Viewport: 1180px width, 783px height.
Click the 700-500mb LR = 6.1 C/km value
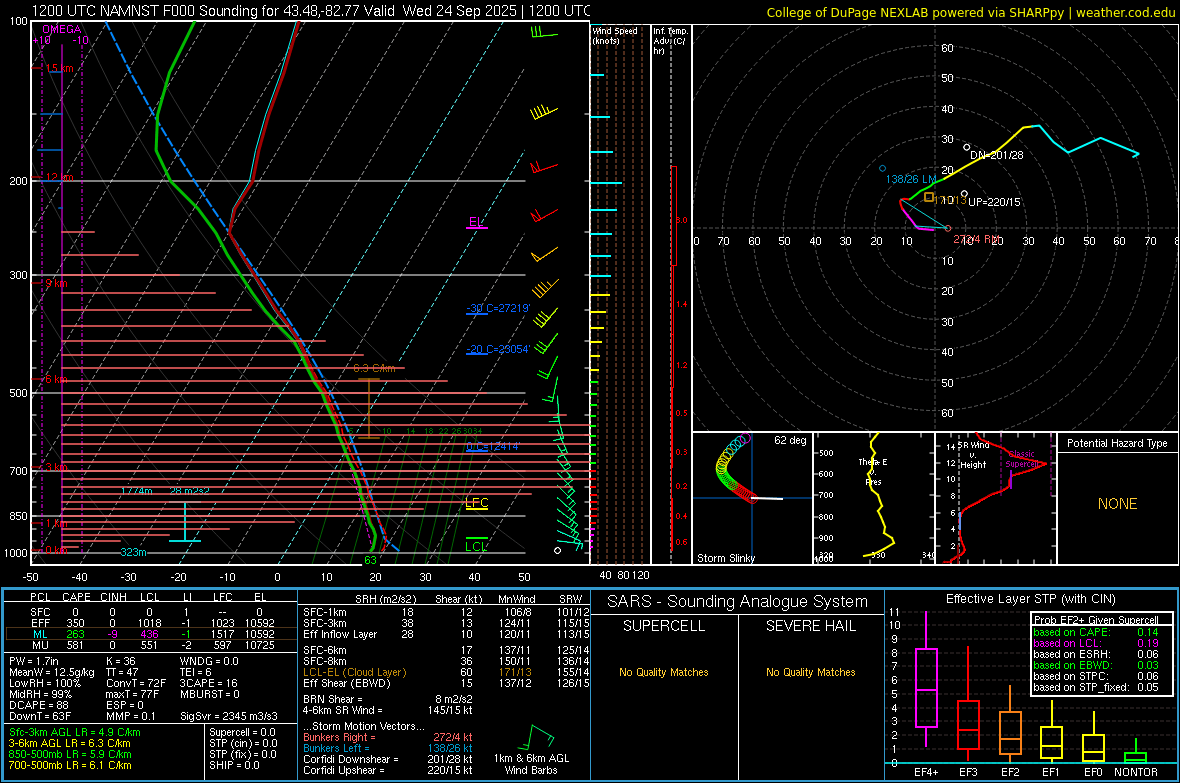[x=70, y=765]
